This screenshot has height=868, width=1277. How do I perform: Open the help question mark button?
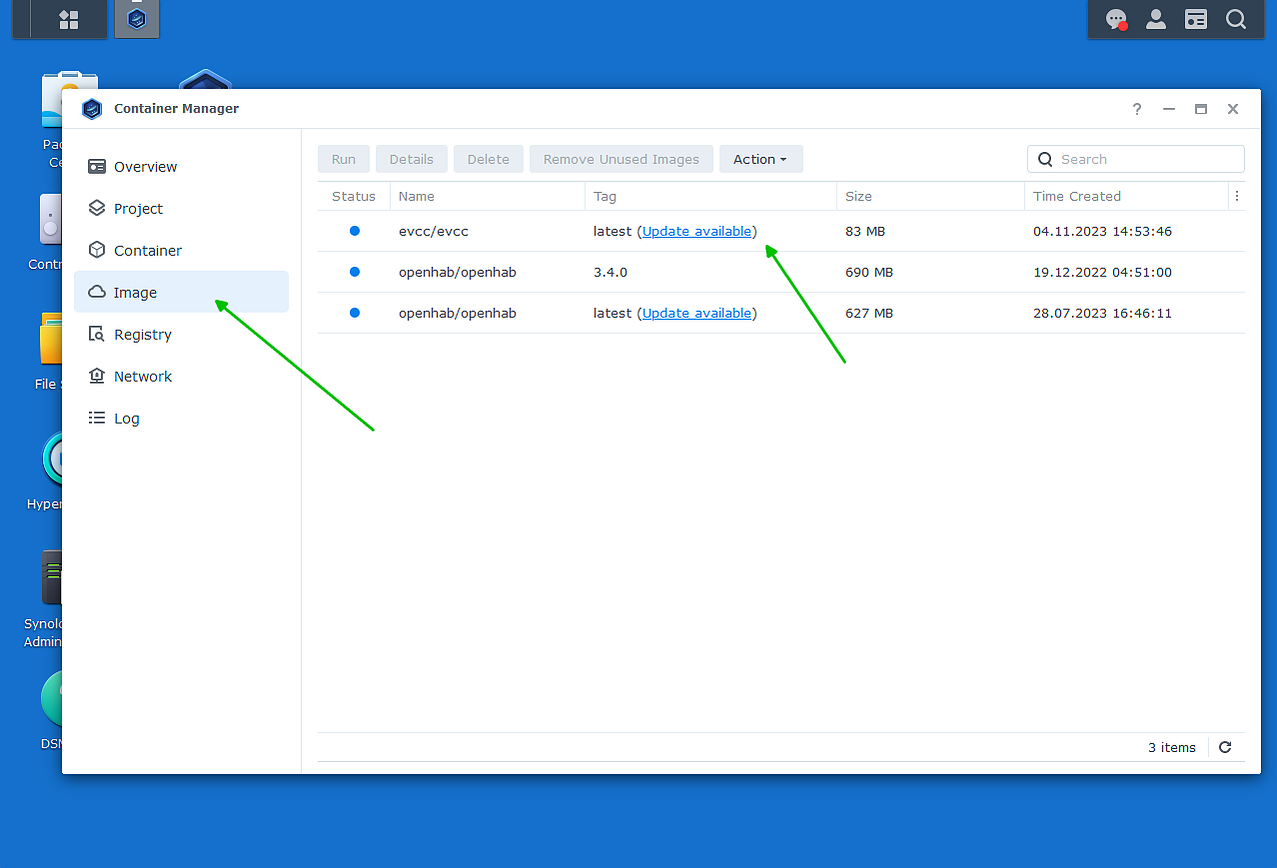coord(1137,109)
